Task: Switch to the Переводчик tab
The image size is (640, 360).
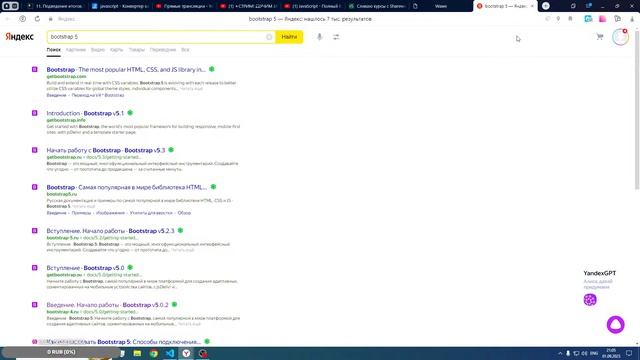Action: click(163, 50)
